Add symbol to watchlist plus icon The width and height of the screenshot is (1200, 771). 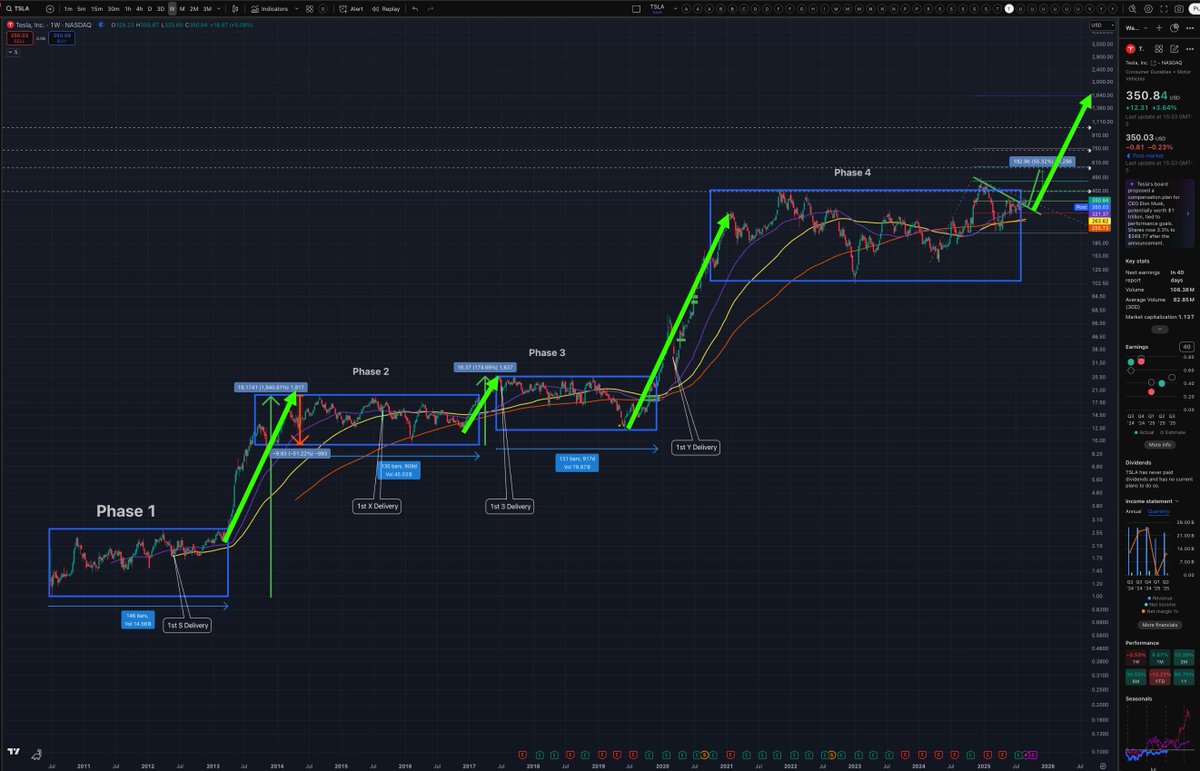tap(1159, 28)
